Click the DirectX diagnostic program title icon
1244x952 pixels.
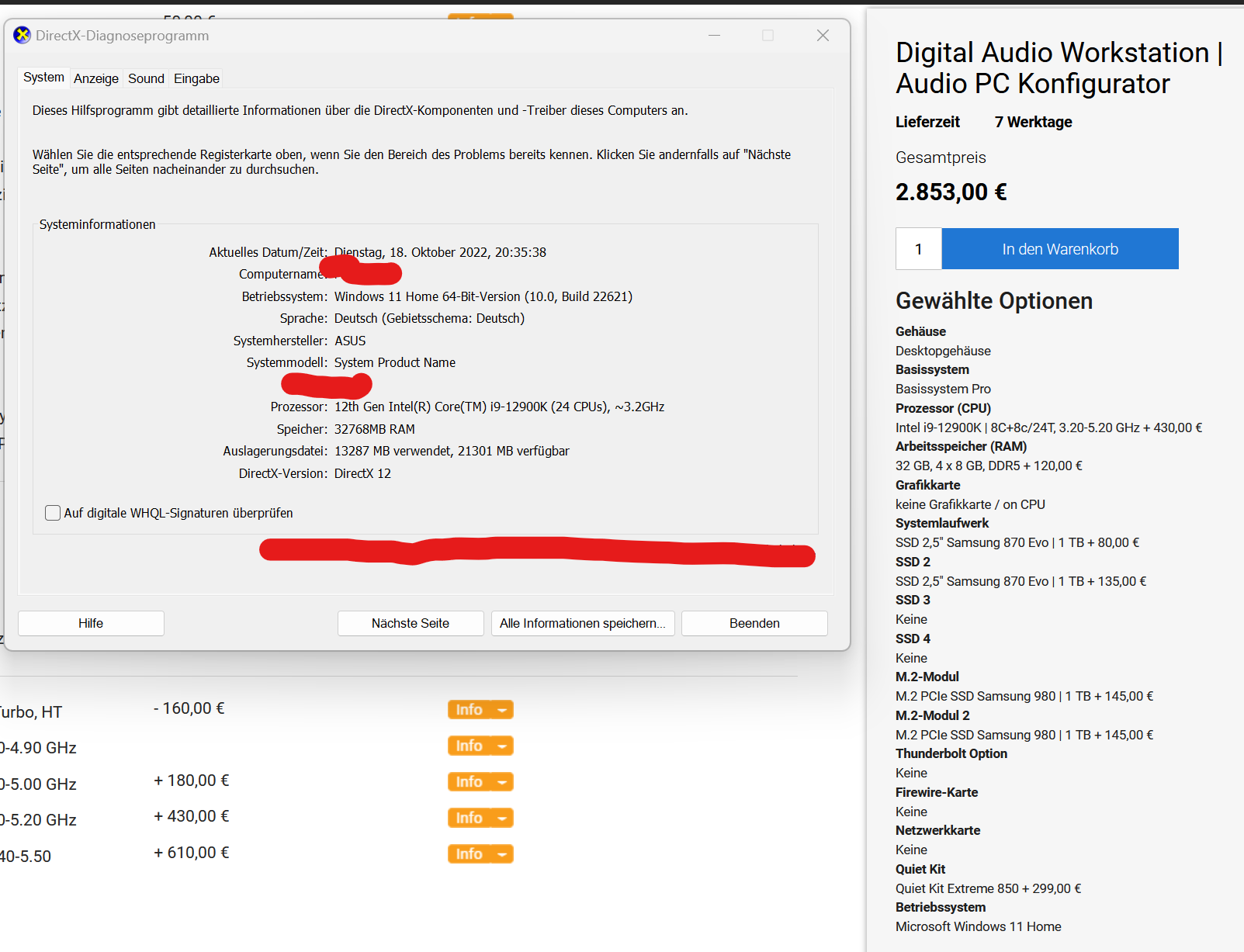click(23, 35)
